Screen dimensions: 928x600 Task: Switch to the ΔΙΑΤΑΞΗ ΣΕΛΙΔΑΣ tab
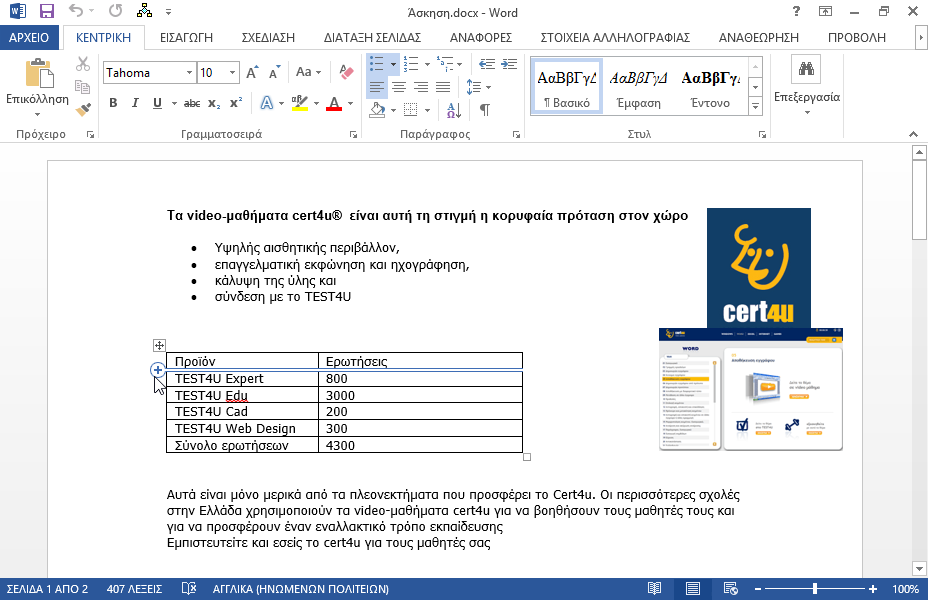click(372, 37)
